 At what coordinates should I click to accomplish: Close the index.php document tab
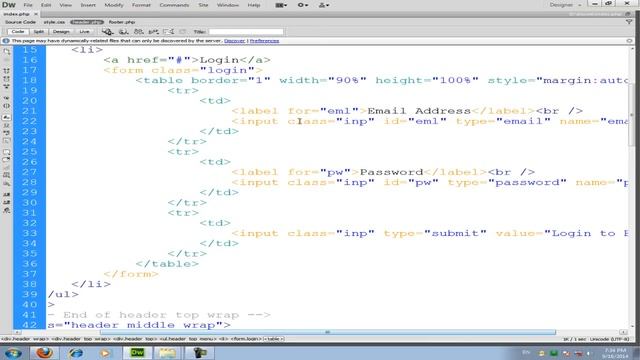click(36, 14)
